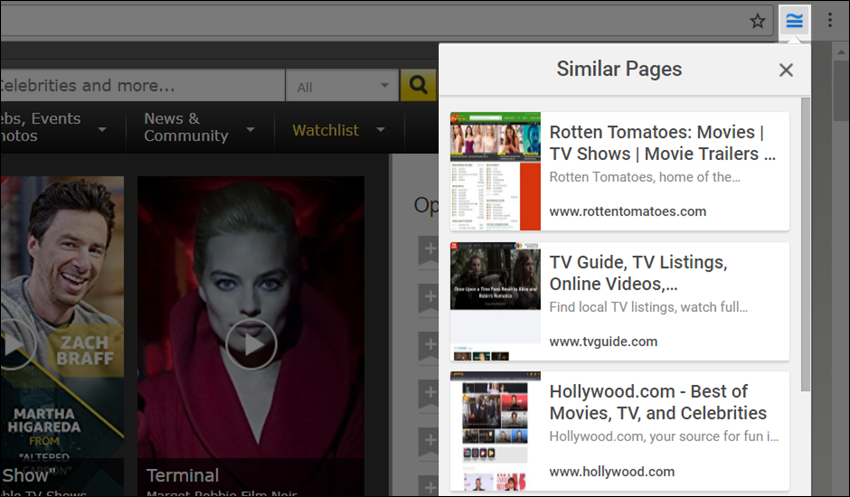Click the TV Guide site thumbnail
This screenshot has height=497, width=850.
[495, 301]
